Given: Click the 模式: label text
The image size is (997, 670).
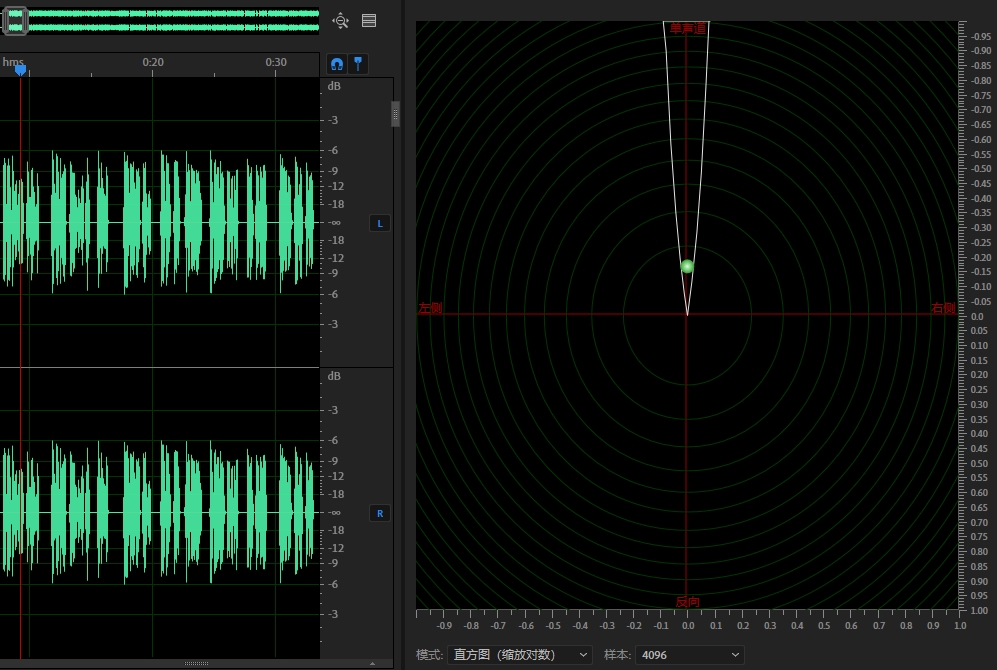Looking at the screenshot, I should point(429,655).
